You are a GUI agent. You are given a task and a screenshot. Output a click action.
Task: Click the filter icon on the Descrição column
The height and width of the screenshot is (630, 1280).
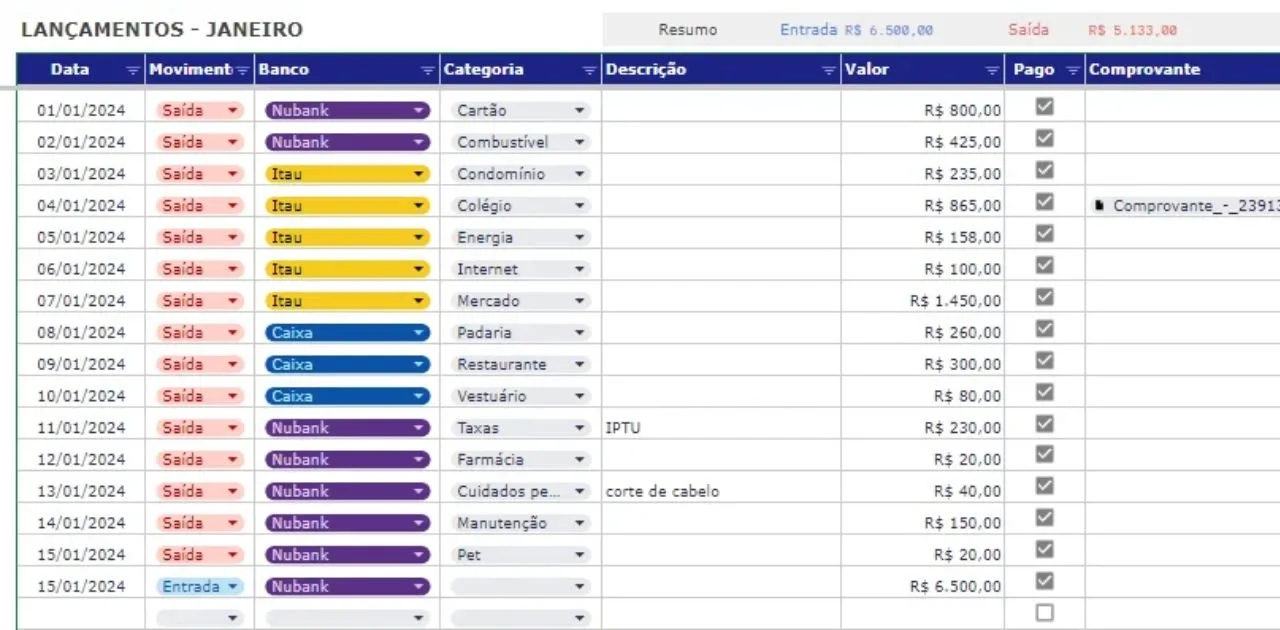[827, 70]
